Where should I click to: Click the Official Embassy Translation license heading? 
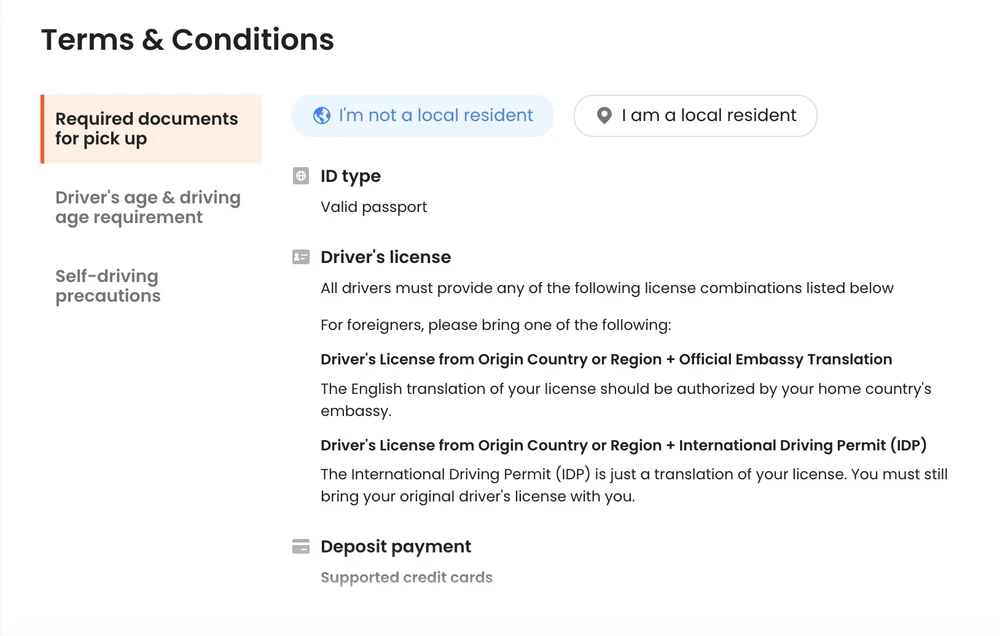click(x=606, y=359)
